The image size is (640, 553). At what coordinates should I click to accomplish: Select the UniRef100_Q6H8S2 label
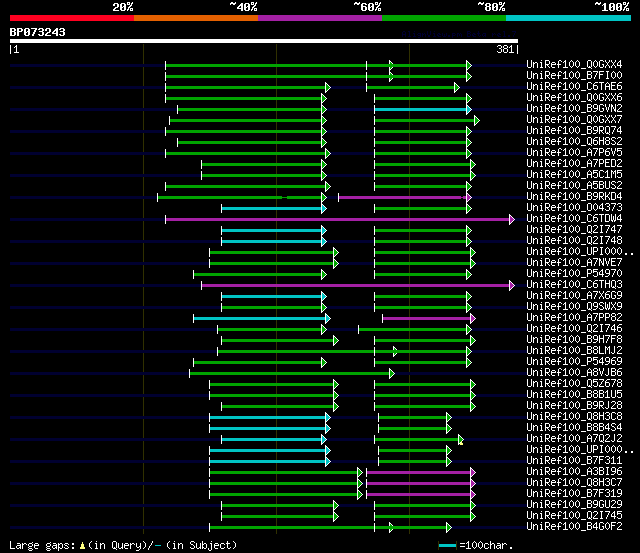[x=574, y=141]
